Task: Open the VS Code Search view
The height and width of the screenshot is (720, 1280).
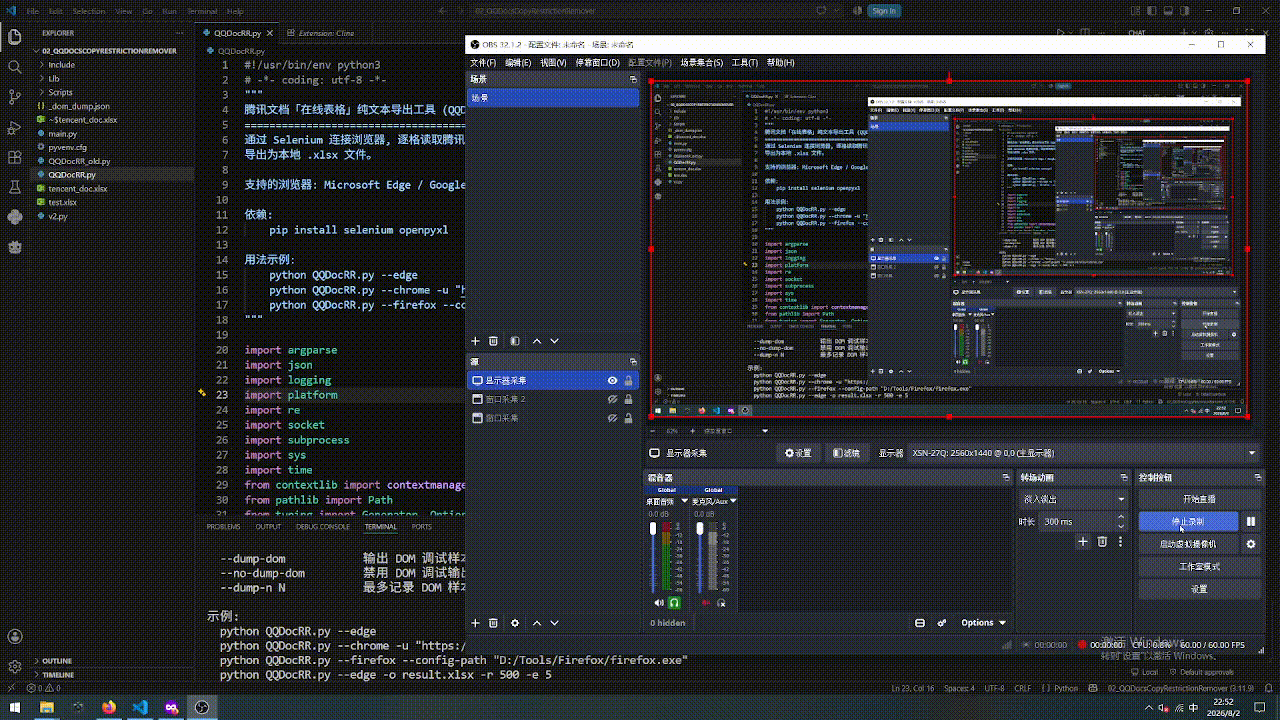Action: 15,67
